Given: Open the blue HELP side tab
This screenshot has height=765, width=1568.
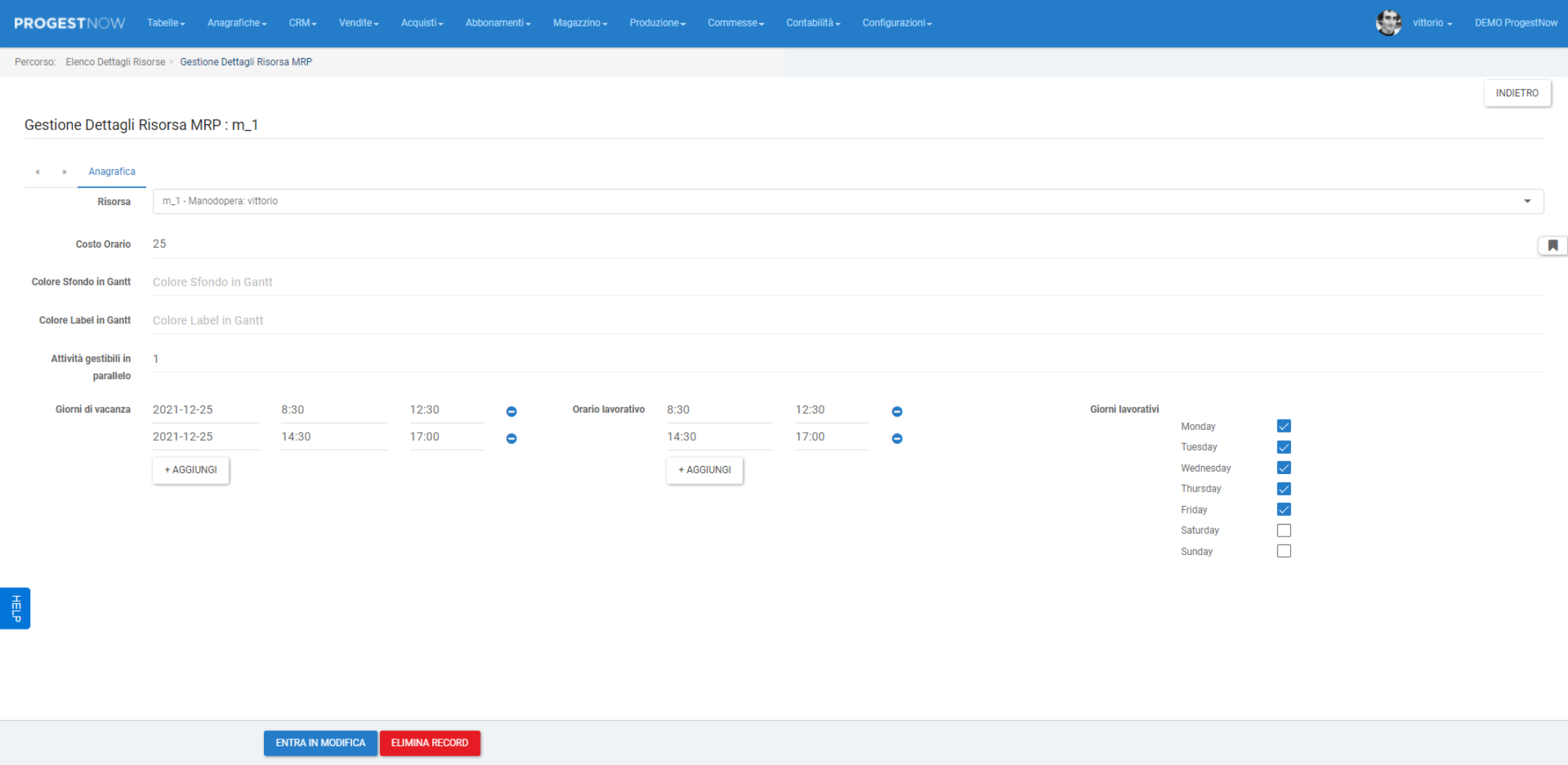Looking at the screenshot, I should 15,608.
